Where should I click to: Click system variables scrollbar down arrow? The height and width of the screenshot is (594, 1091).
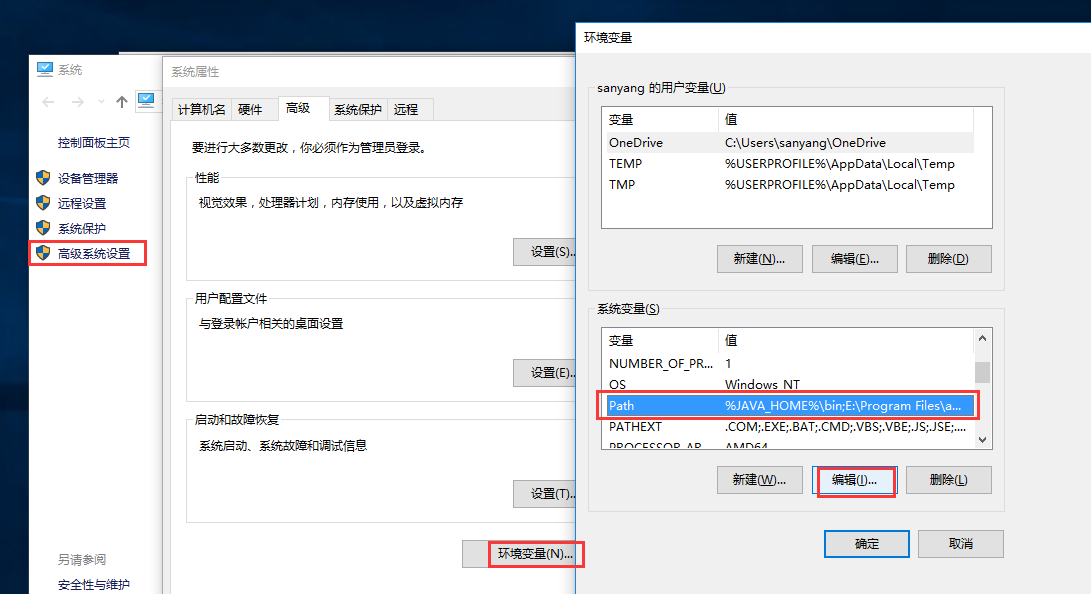tap(982, 440)
